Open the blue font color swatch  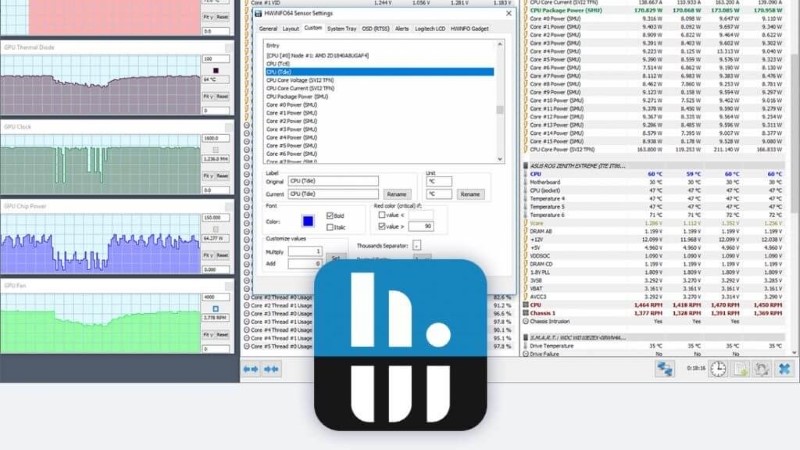(x=308, y=221)
